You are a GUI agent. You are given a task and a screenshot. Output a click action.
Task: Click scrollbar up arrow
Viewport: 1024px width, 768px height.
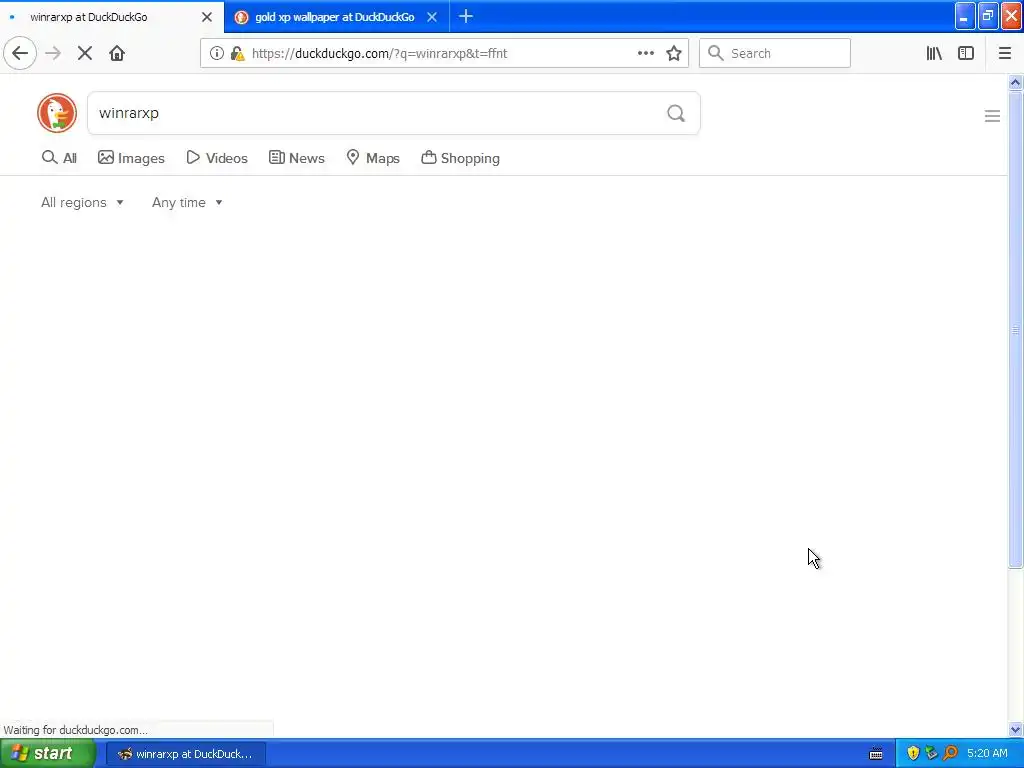pyautogui.click(x=1015, y=83)
